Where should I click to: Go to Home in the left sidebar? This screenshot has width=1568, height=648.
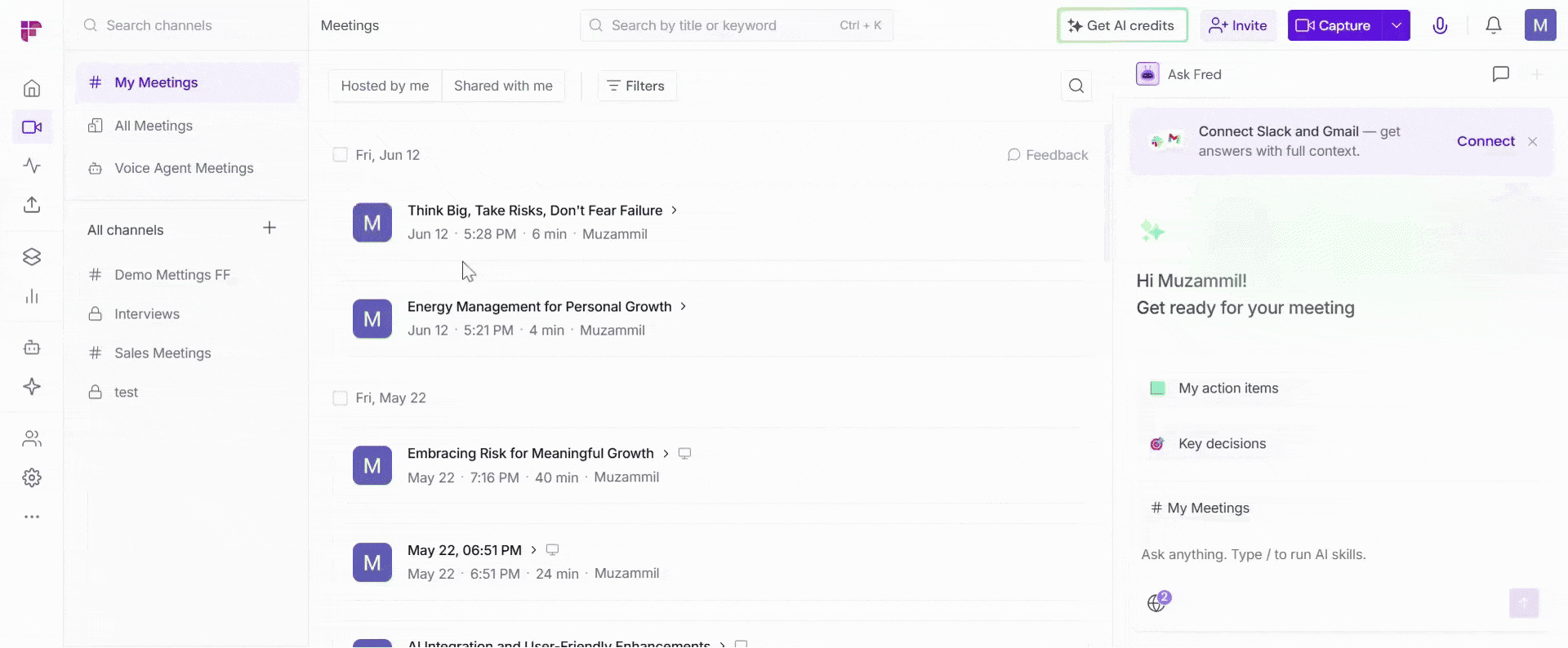click(32, 88)
